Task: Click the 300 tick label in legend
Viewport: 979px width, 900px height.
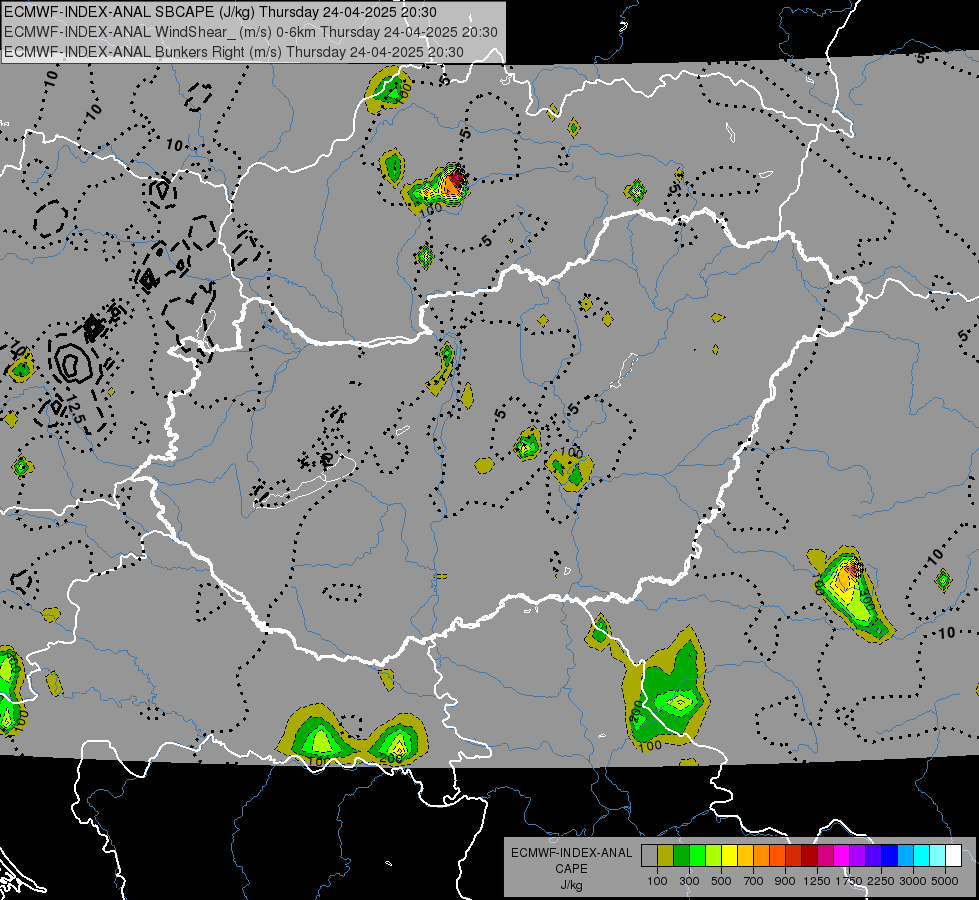Action: 689,881
